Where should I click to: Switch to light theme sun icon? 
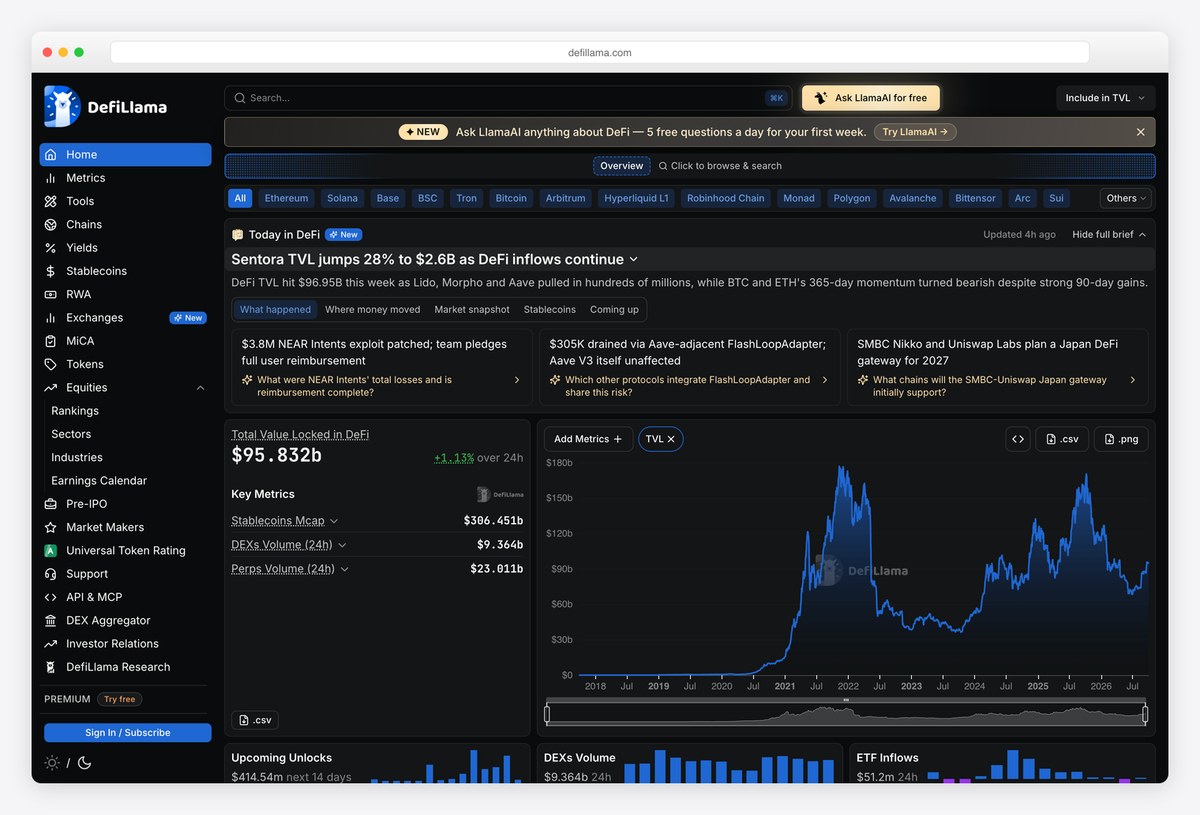pos(52,763)
